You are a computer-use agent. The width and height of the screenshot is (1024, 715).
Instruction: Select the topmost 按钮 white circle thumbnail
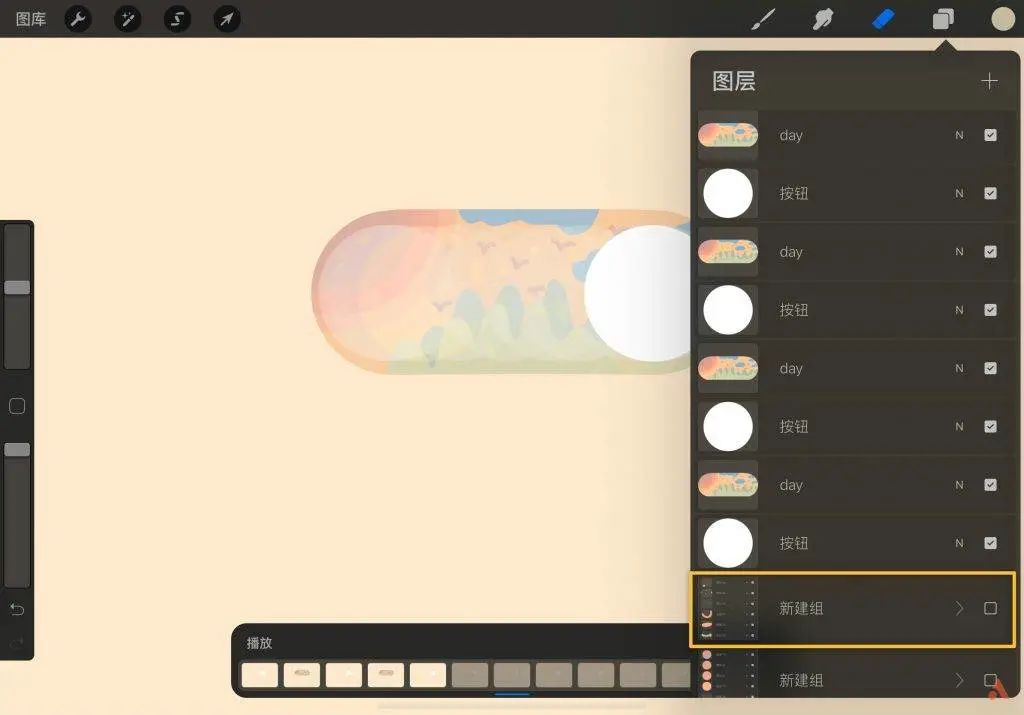[x=728, y=193]
